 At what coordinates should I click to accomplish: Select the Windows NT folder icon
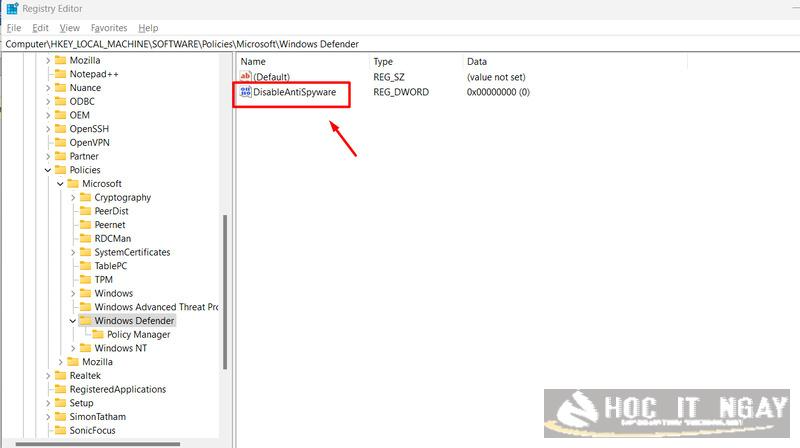(x=86, y=348)
